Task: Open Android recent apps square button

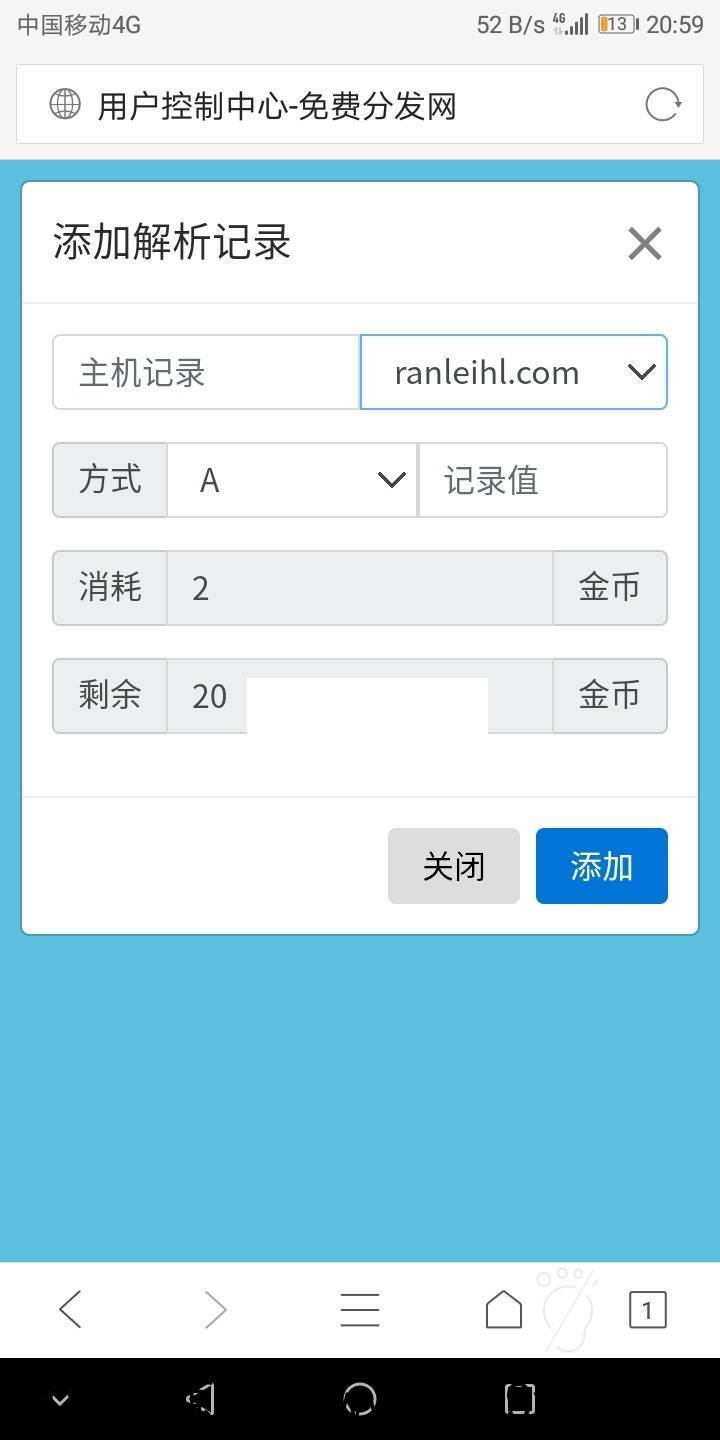Action: click(x=520, y=1399)
